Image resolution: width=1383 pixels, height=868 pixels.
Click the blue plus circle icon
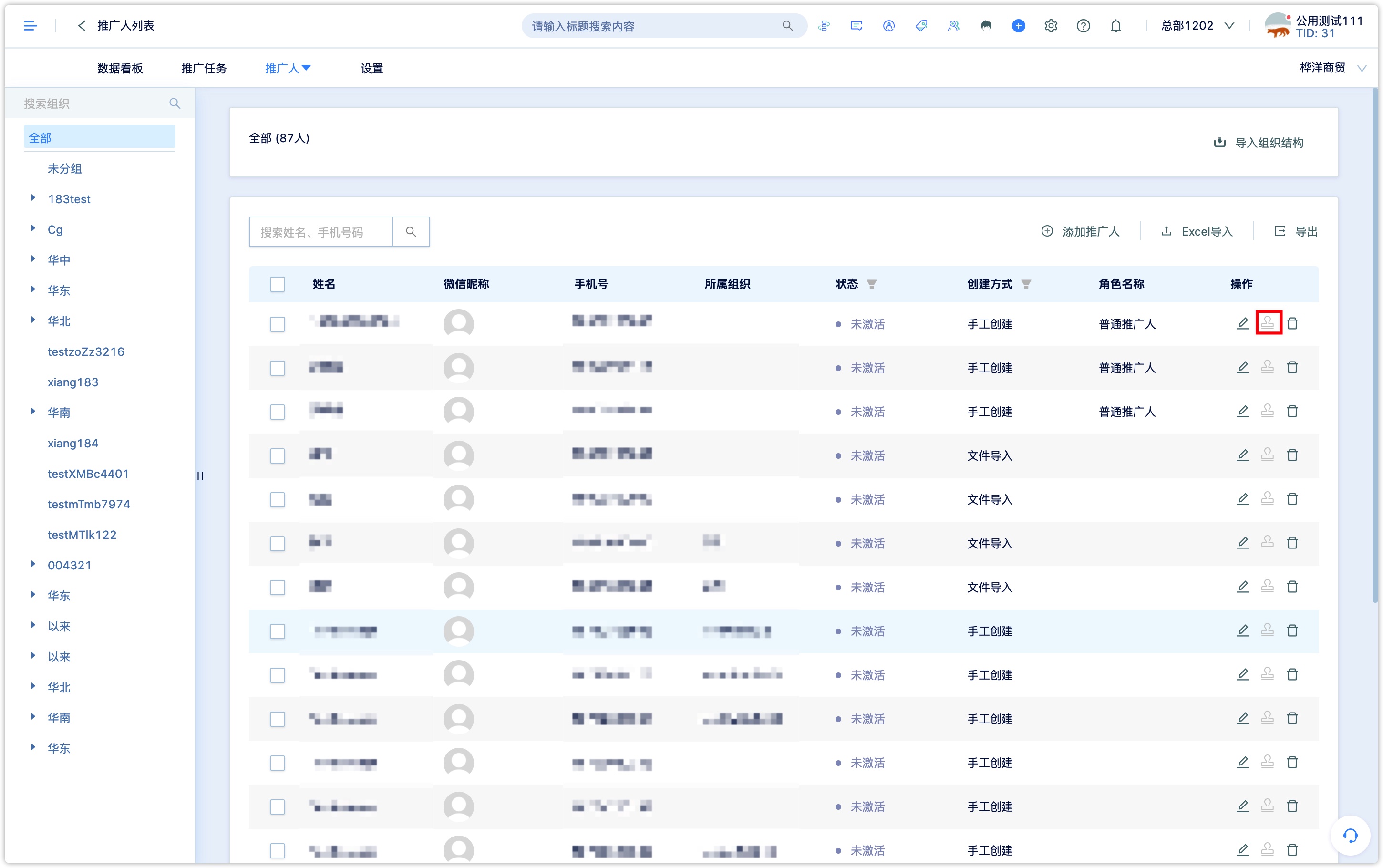coord(1018,26)
